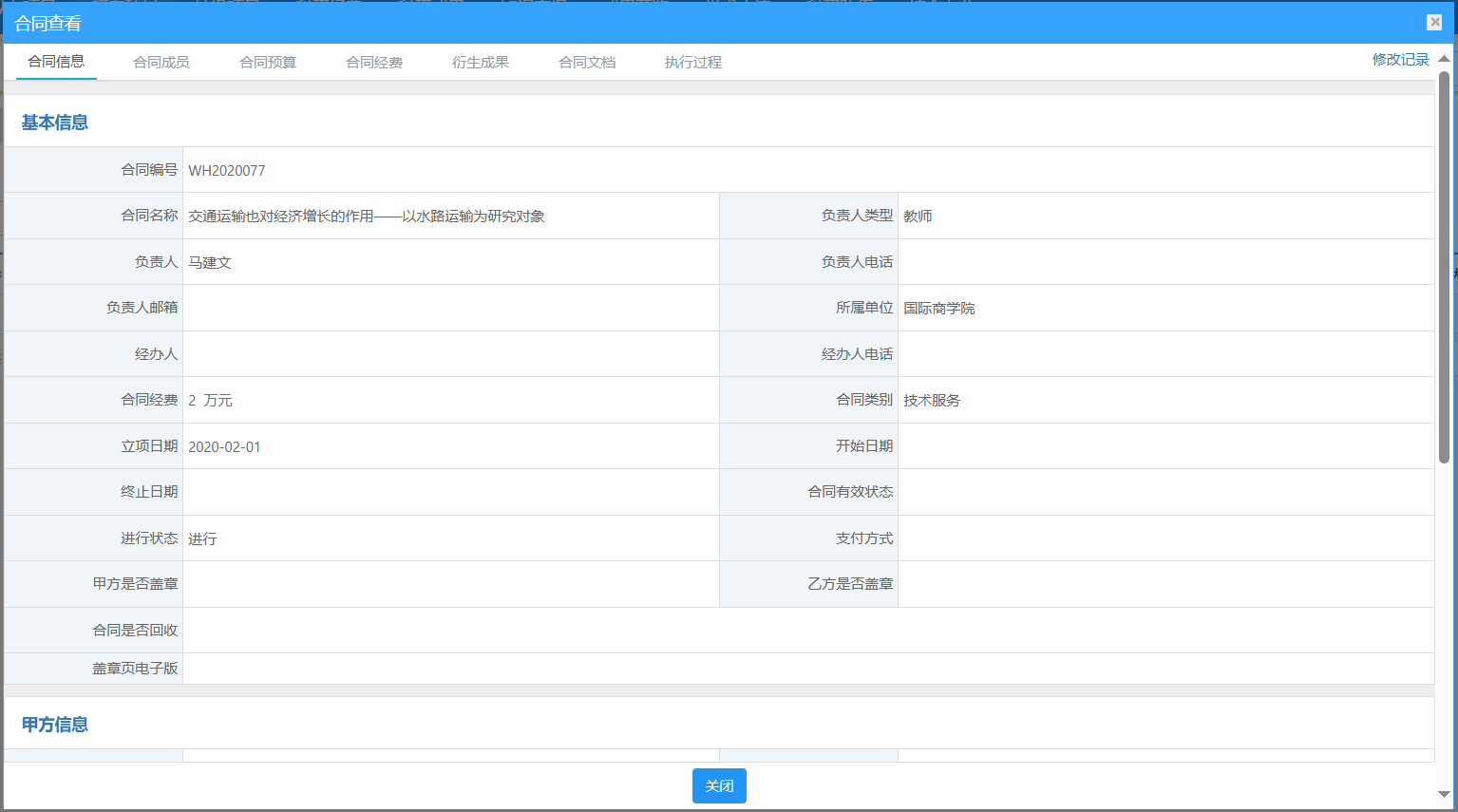Open the 修改记录 link

1400,60
